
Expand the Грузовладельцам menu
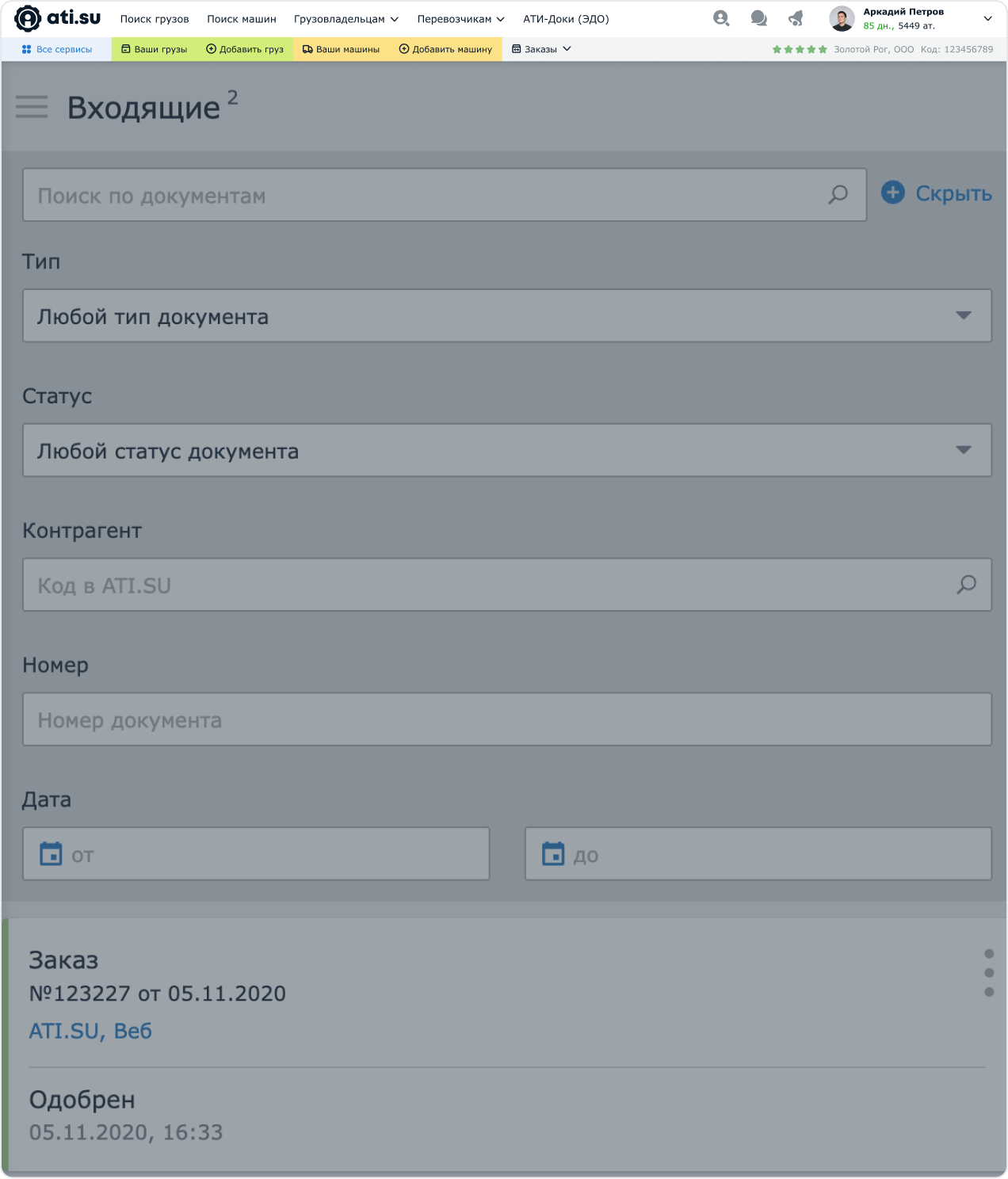(x=346, y=19)
